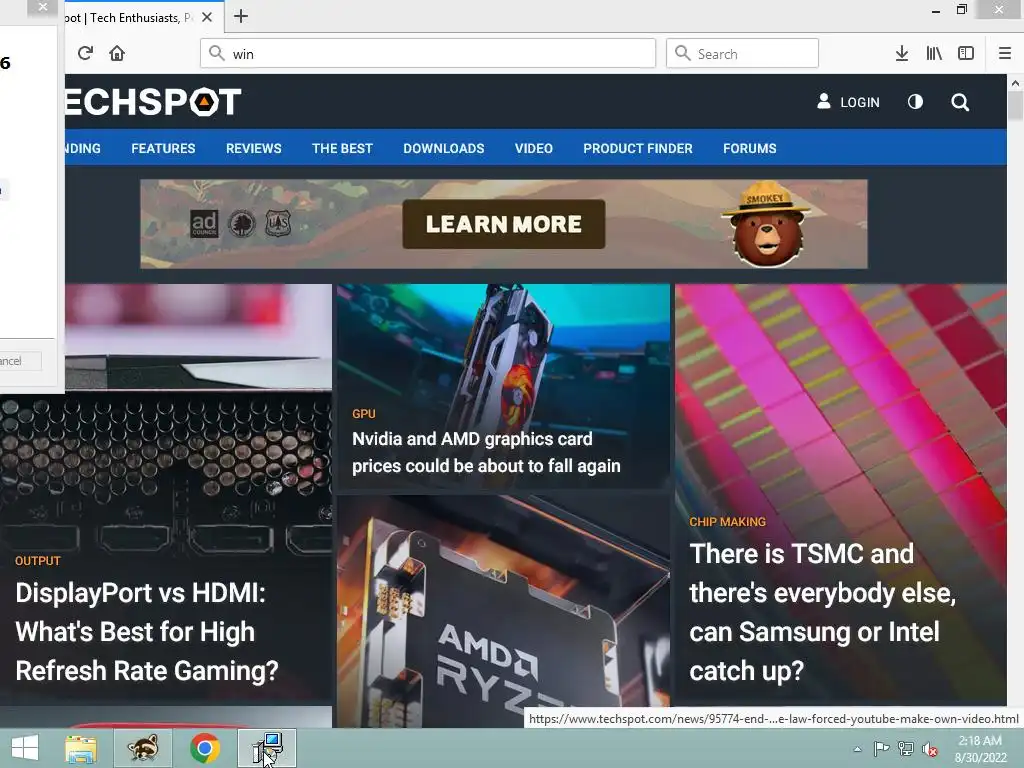
Task: Click the computer network taskbar app icon
Action: pos(267,748)
